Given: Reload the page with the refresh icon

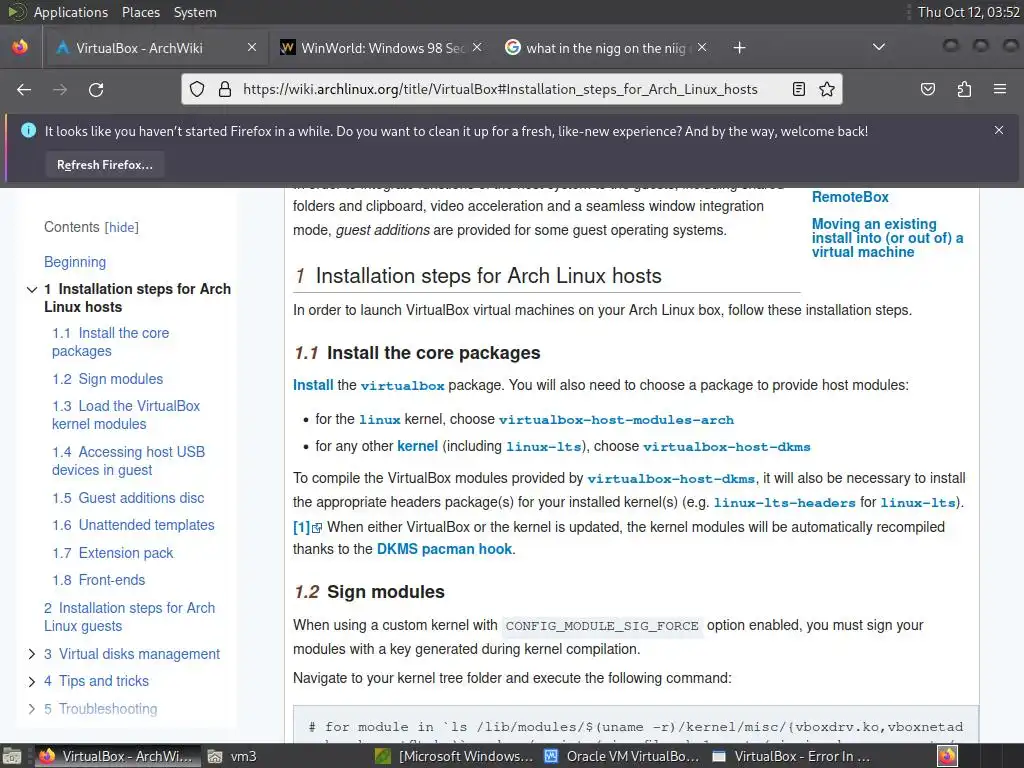Looking at the screenshot, I should click(96, 89).
